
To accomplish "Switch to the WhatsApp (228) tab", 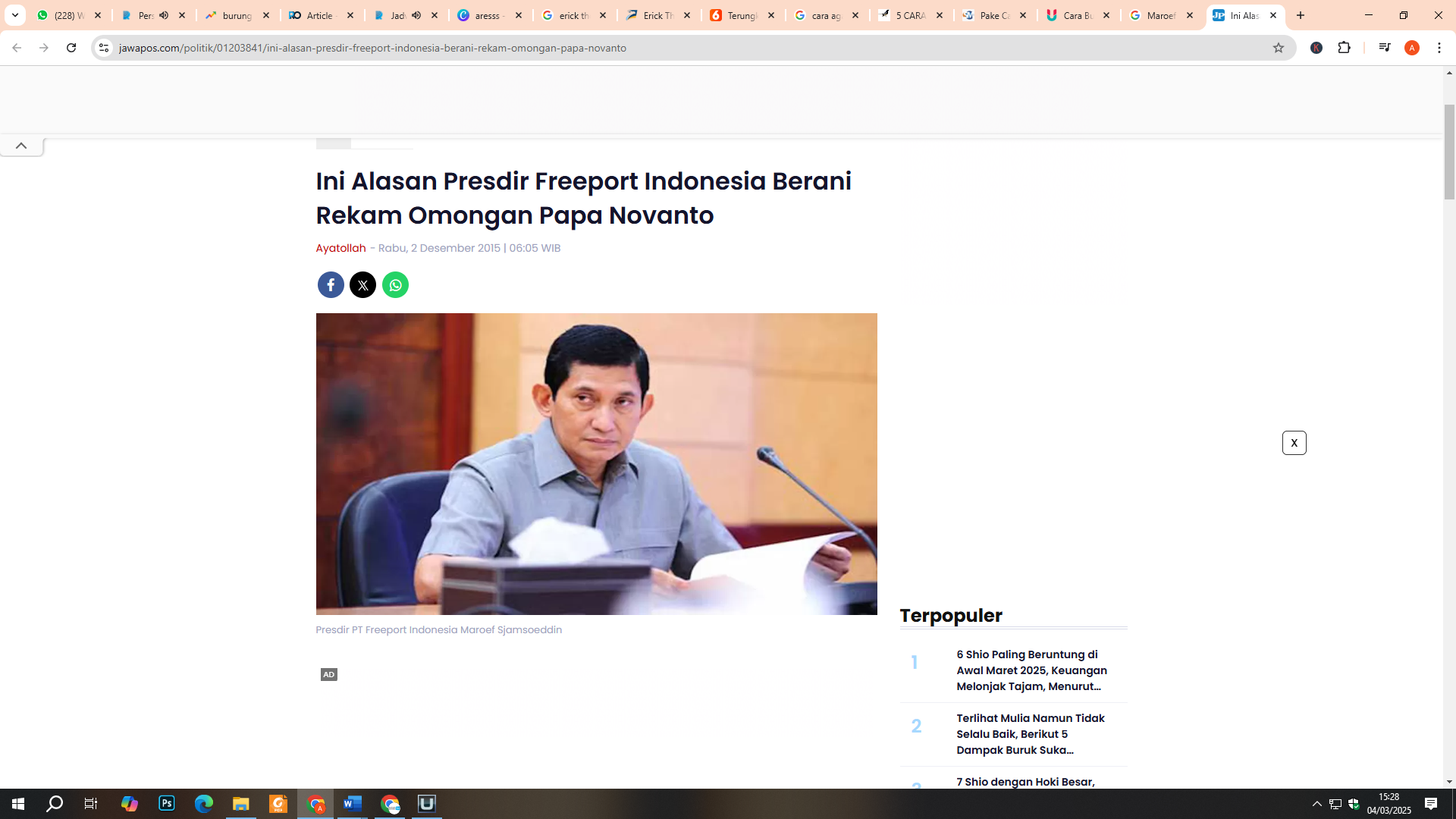I will coord(70,15).
